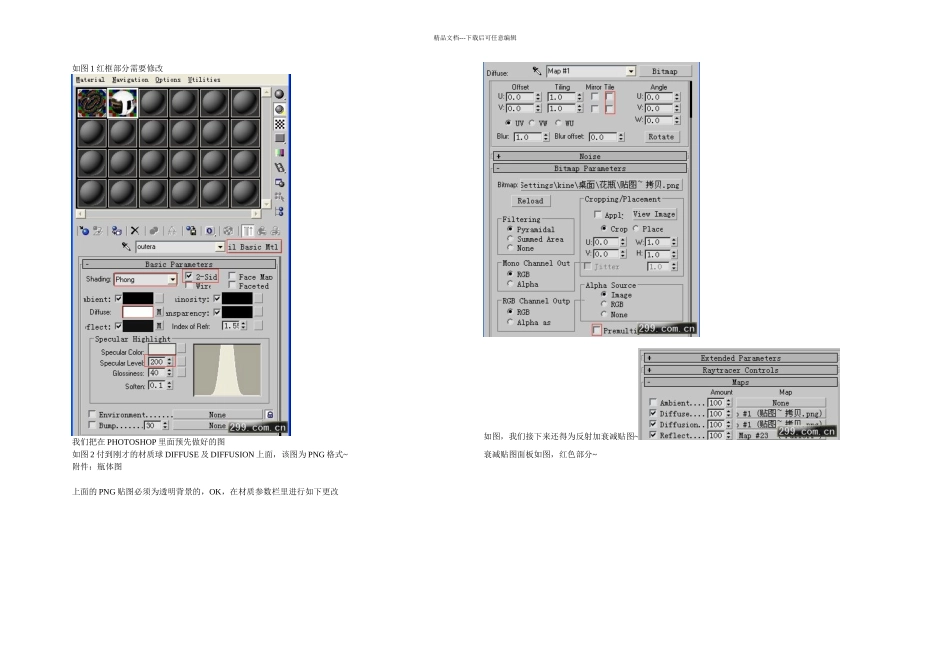The height and width of the screenshot is (672, 950).
Task: Click the Get Material icon
Action: click(84, 231)
